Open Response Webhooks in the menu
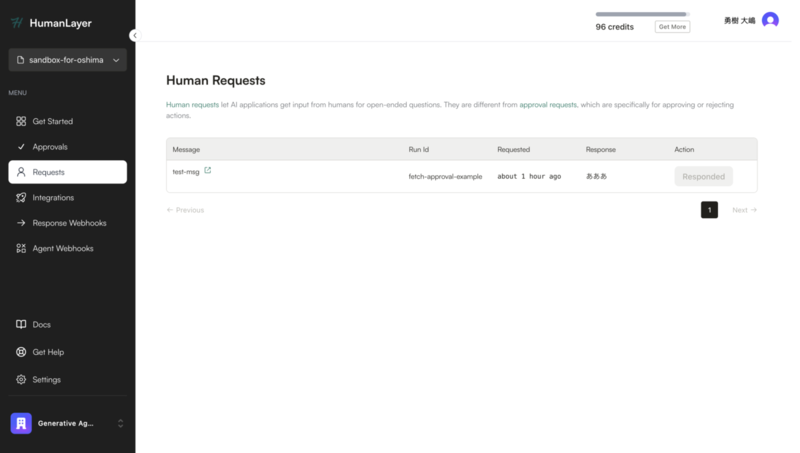 (67, 223)
